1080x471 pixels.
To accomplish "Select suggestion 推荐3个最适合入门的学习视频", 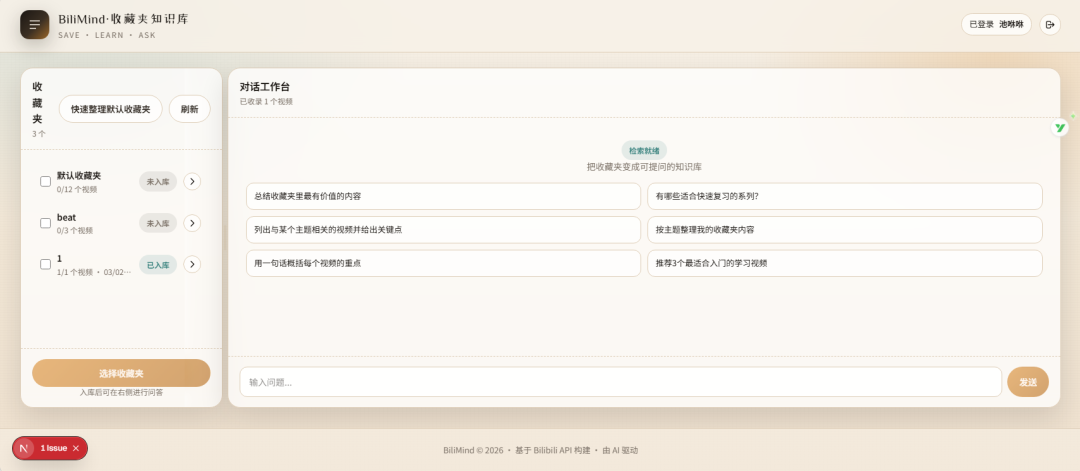I will click(x=844, y=264).
